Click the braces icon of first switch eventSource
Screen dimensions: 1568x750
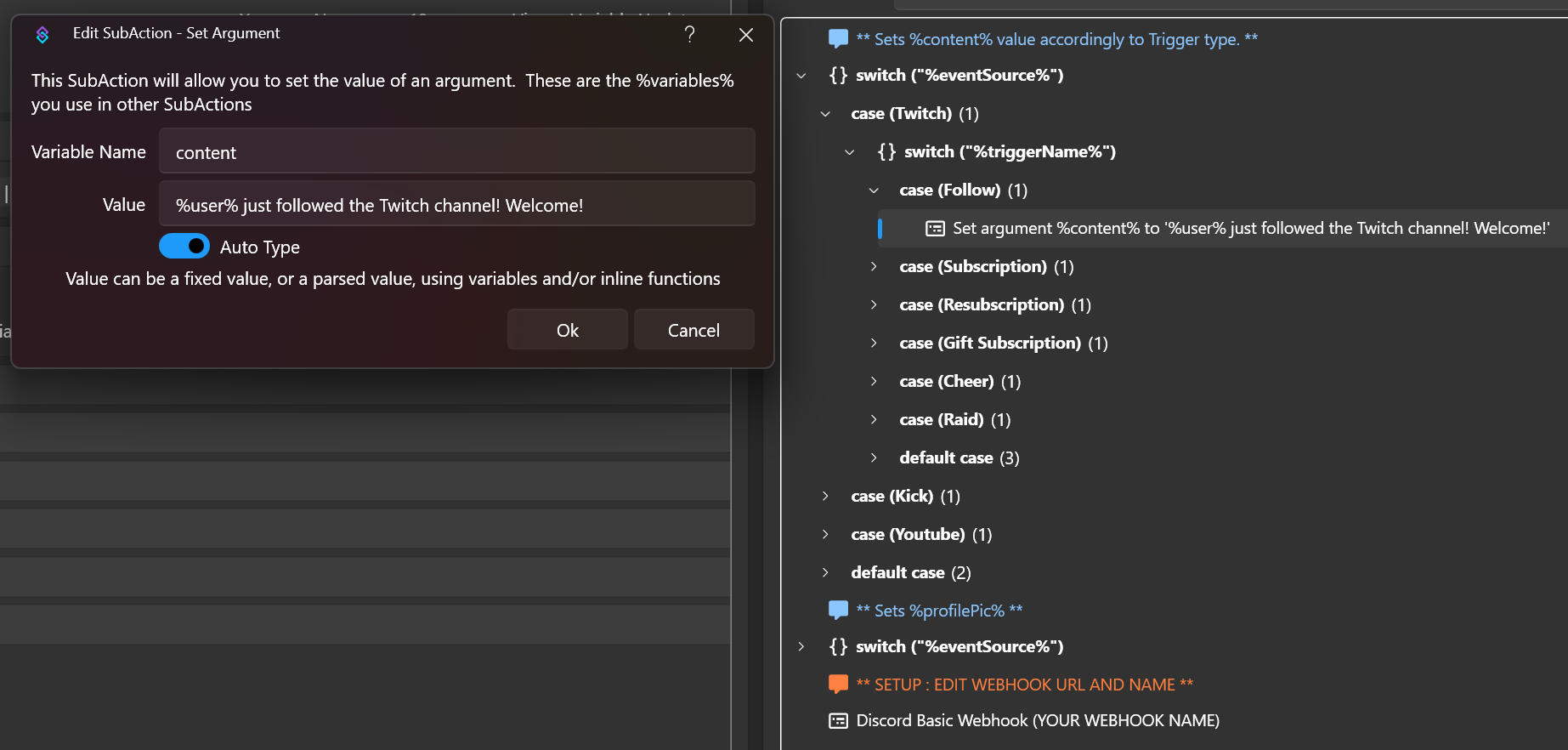point(838,75)
